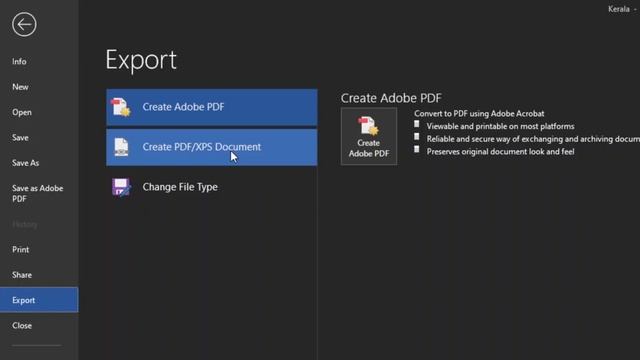Open the Print page
This screenshot has height=360, width=640.
click(20, 249)
